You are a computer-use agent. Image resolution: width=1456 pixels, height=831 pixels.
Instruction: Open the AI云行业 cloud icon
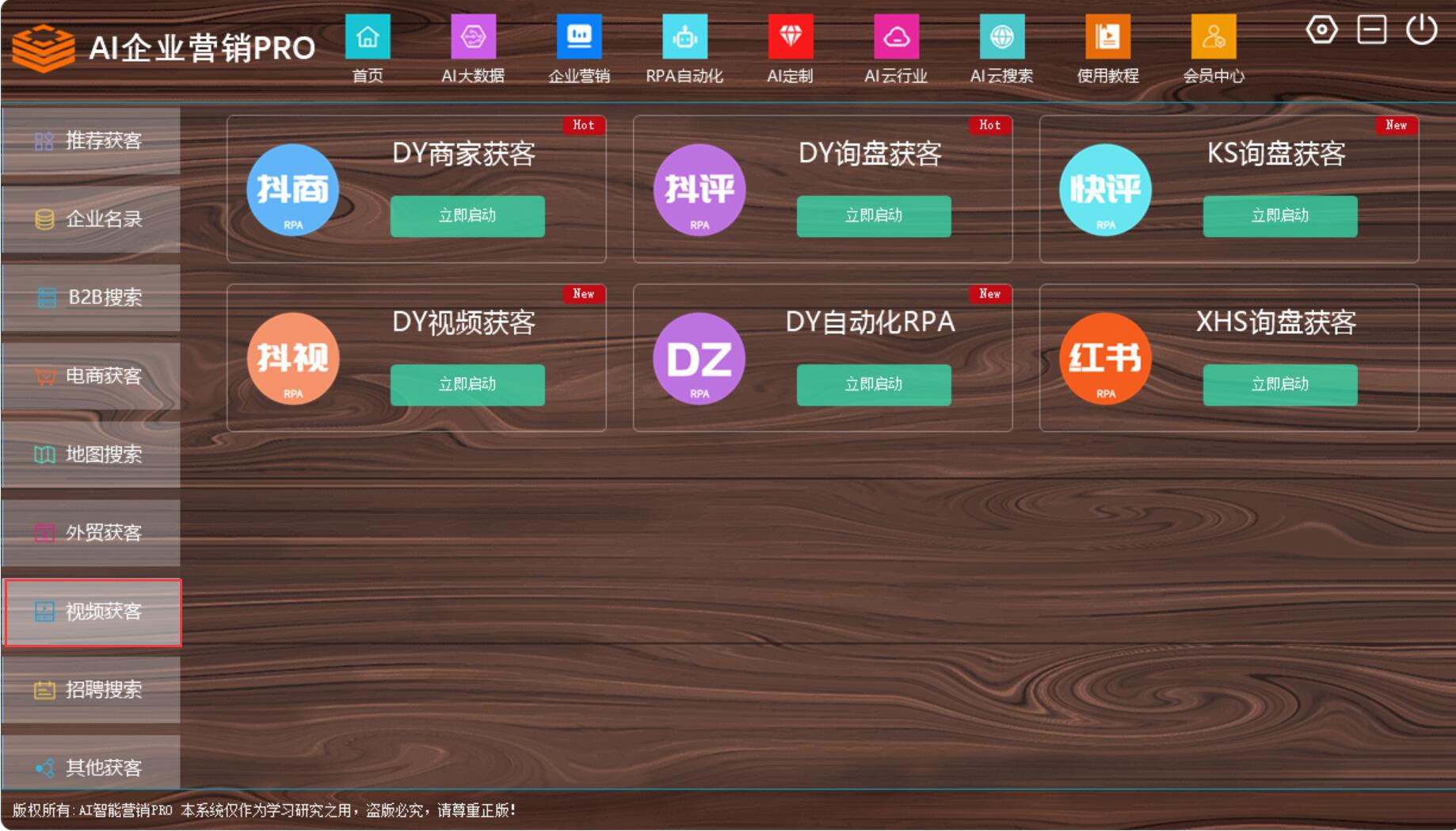[896, 37]
